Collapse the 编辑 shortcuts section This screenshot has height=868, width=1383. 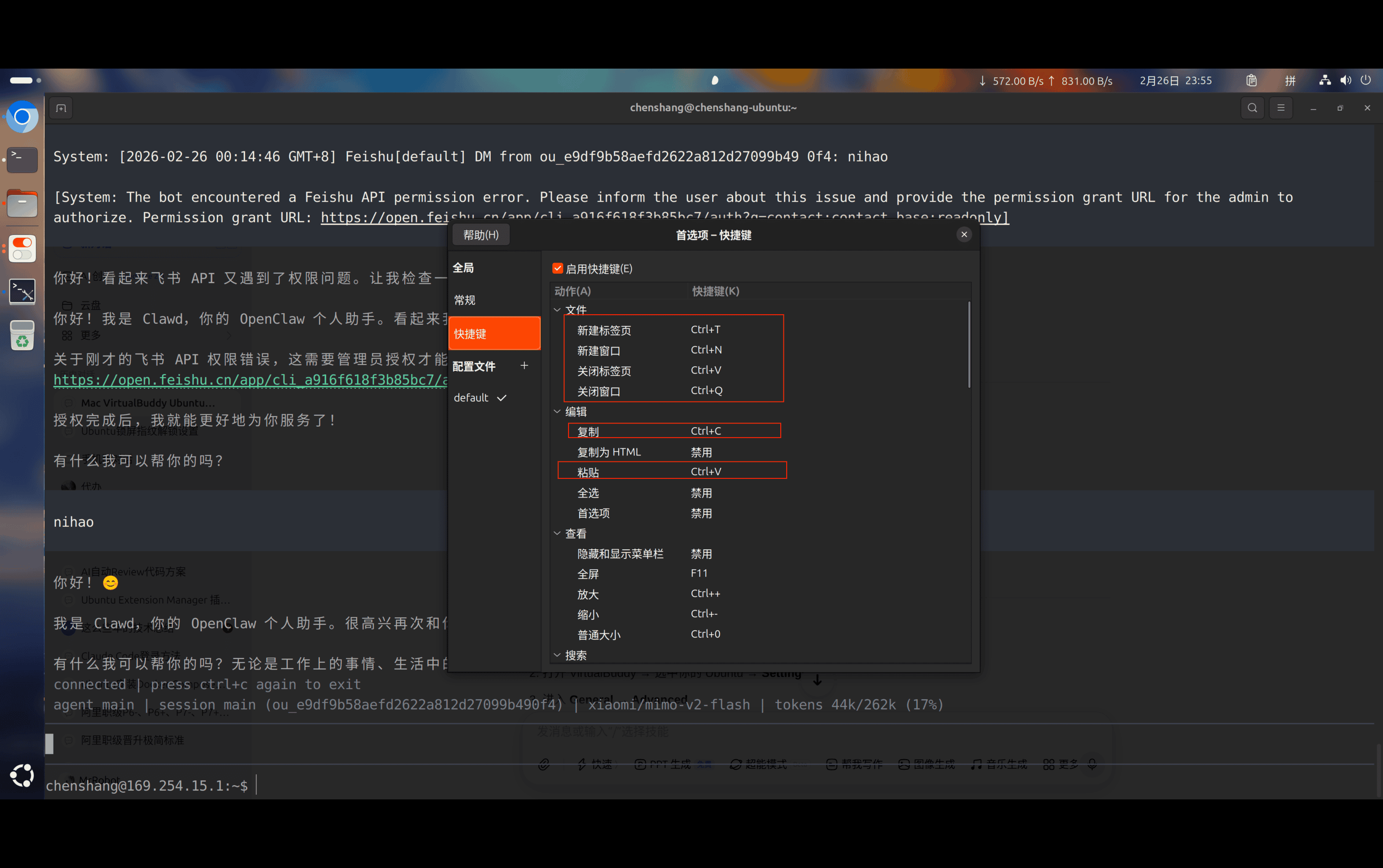click(557, 411)
